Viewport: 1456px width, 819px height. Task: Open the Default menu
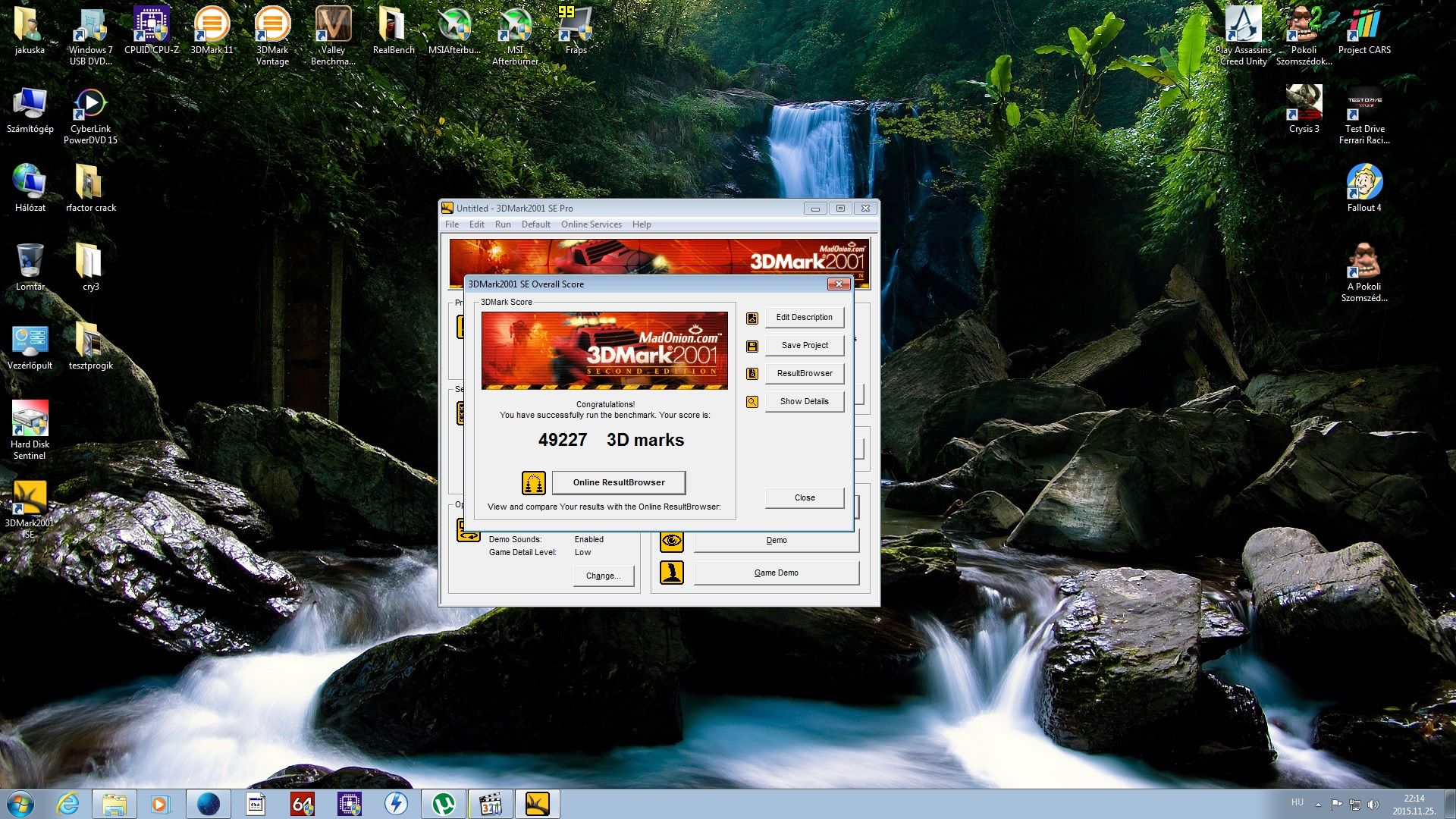[x=536, y=224]
